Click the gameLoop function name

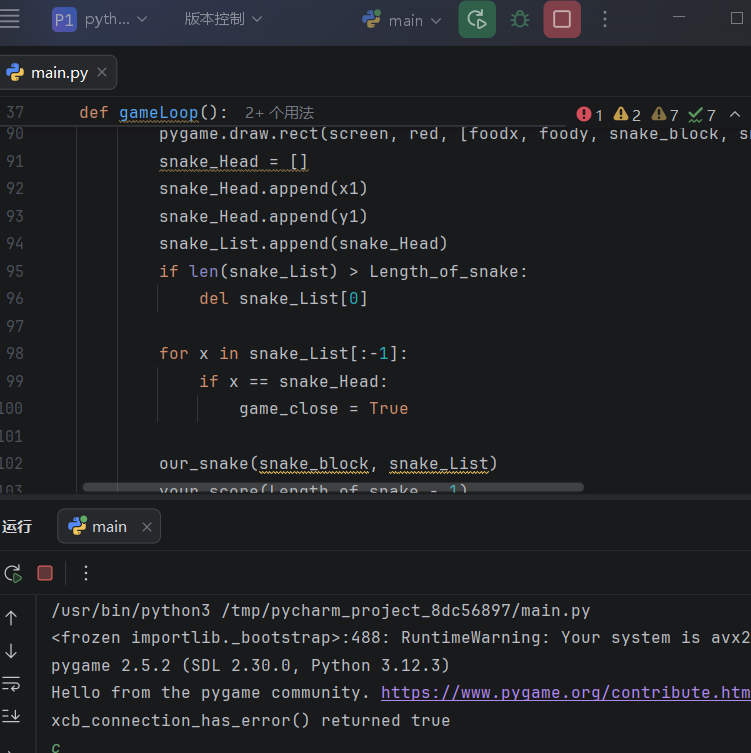point(158,113)
